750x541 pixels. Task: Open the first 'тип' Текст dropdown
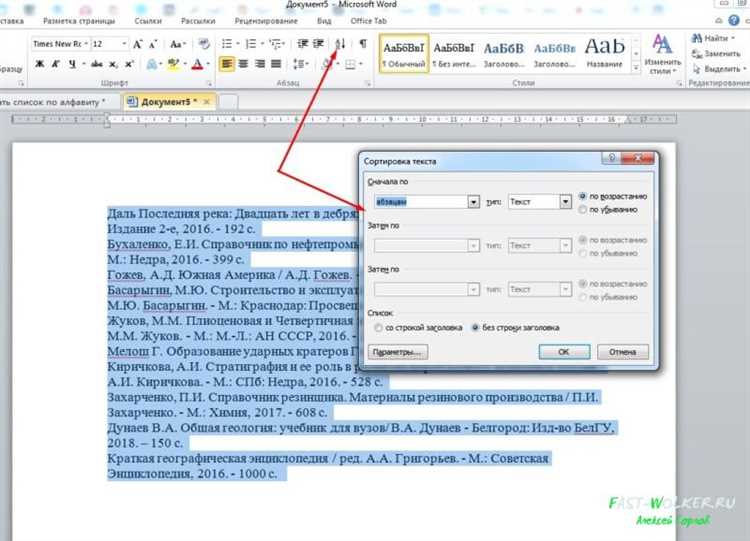click(565, 202)
